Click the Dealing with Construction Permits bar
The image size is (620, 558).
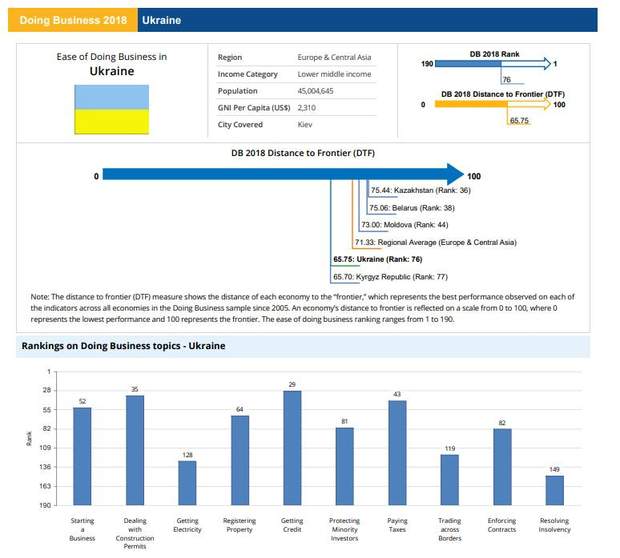[135, 449]
